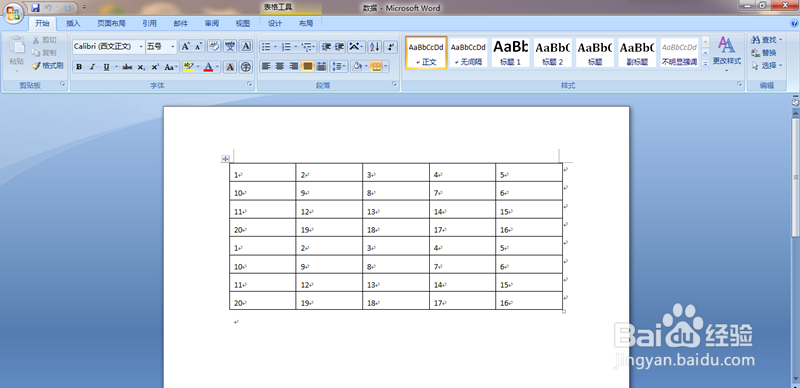This screenshot has height=388, width=800.
Task: Open the Office Button menu
Action: click(13, 12)
